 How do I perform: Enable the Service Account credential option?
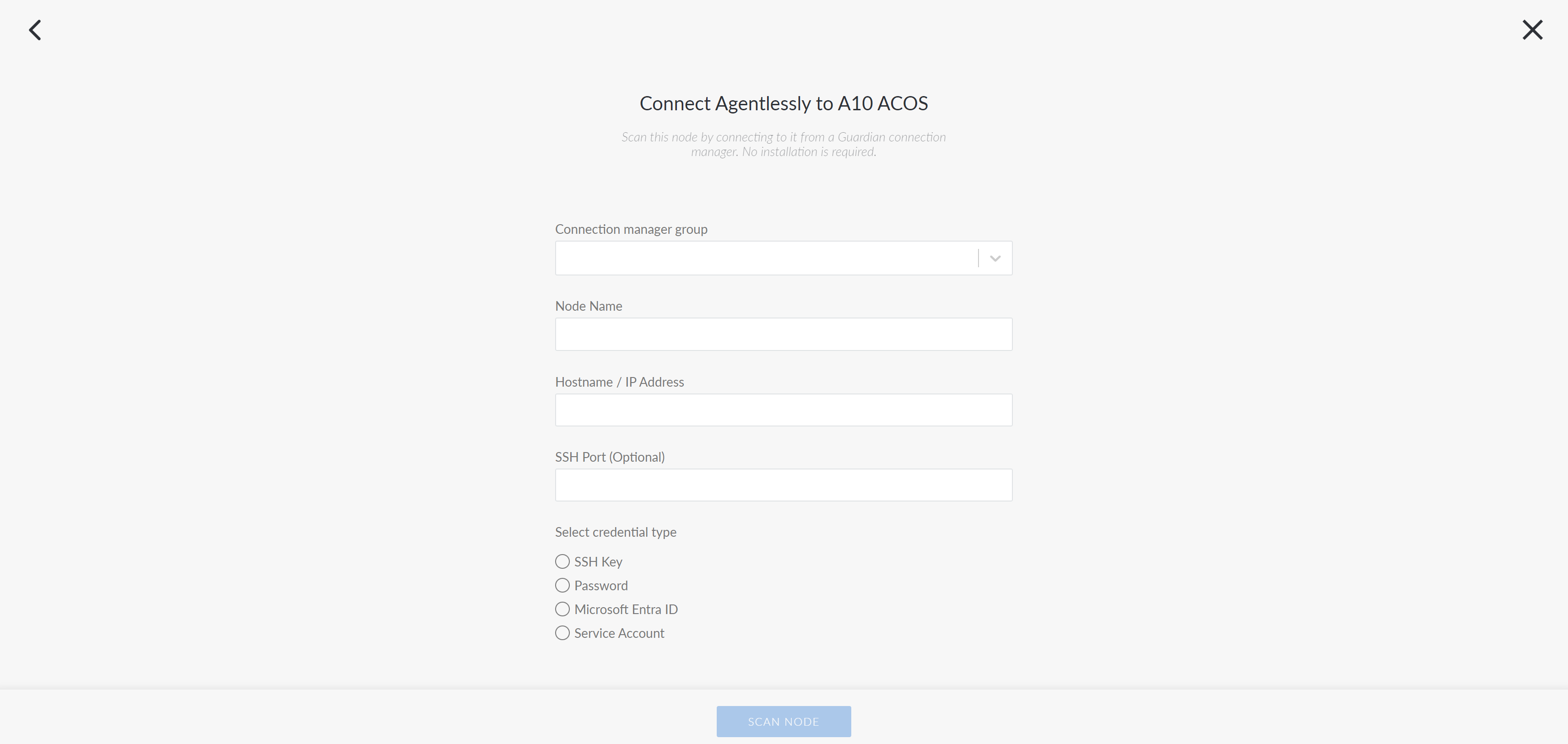pos(562,633)
